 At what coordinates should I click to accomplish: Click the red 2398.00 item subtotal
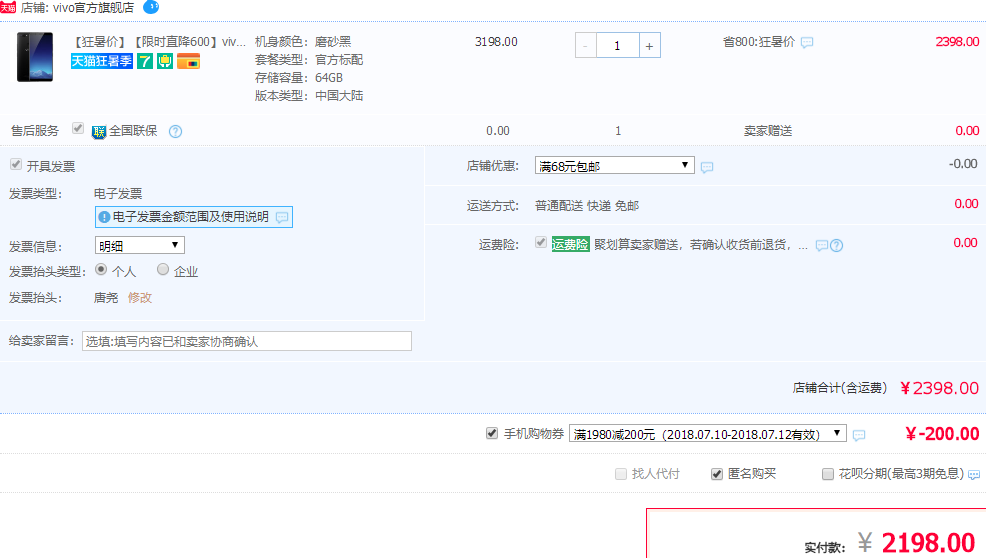pos(957,42)
